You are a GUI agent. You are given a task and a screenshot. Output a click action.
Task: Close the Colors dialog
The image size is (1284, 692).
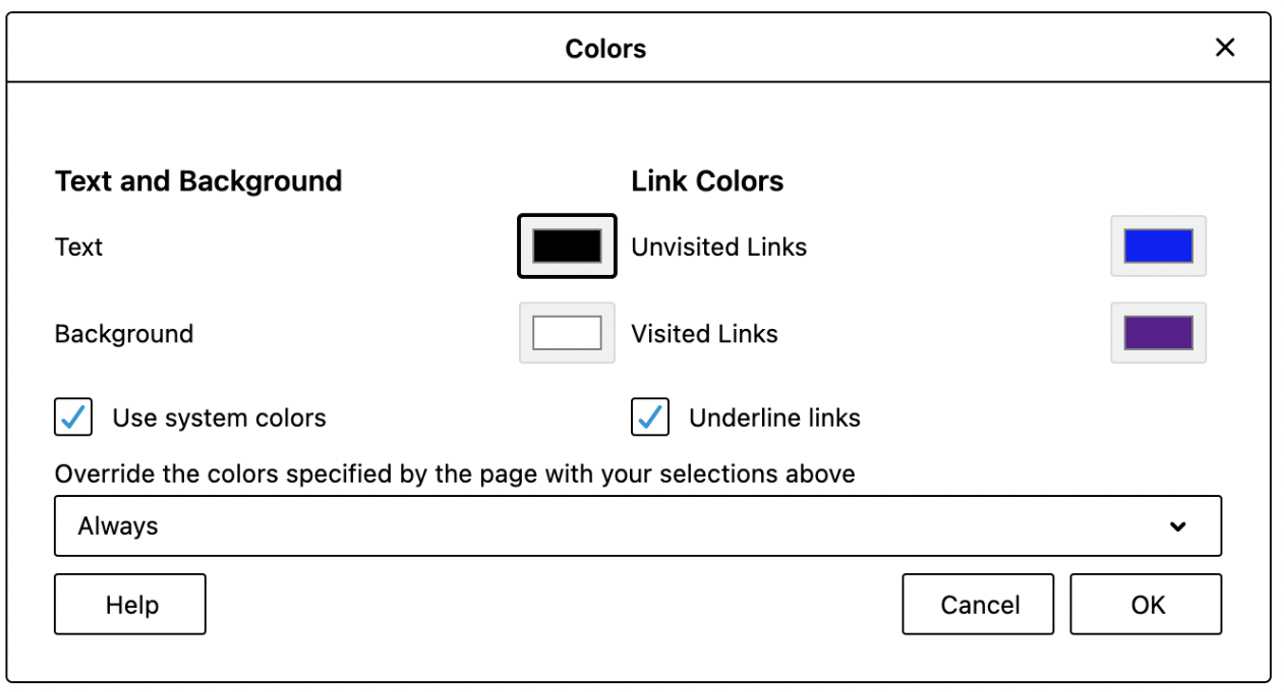point(1225,47)
